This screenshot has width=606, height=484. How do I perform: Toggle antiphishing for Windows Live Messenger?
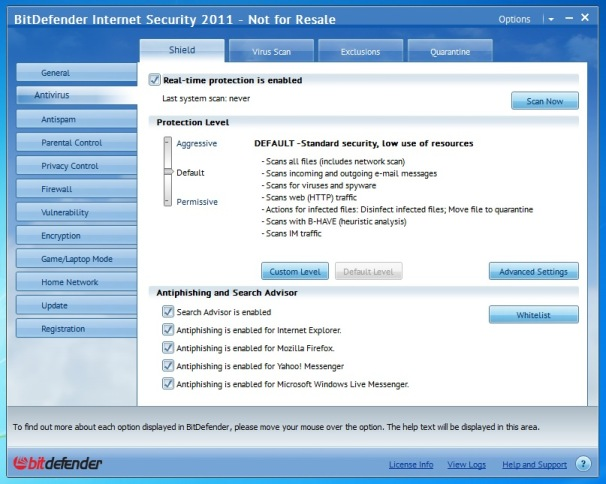168,384
